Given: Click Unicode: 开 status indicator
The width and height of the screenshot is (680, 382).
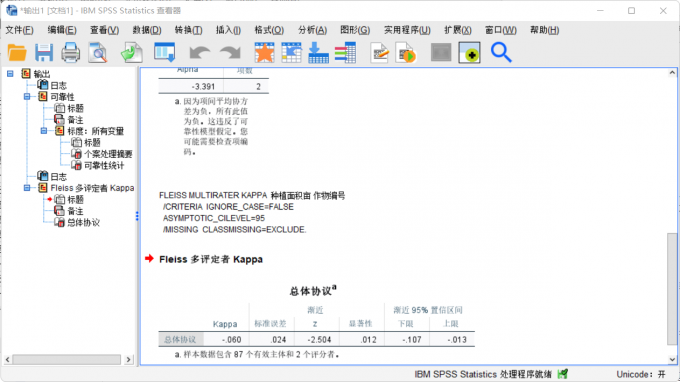Looking at the screenshot, I should click(641, 374).
